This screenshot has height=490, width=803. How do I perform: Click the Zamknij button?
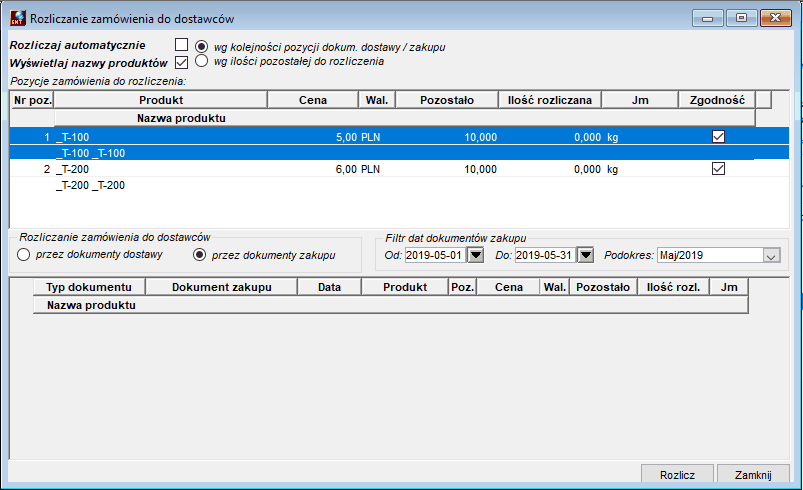(x=753, y=475)
